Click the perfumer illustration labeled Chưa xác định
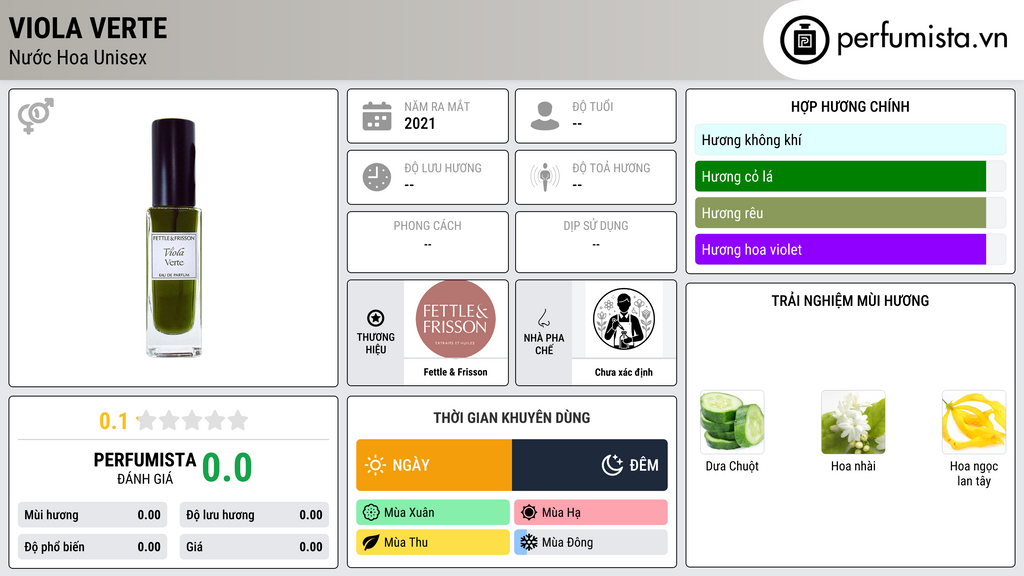The height and width of the screenshot is (576, 1024). [x=624, y=319]
